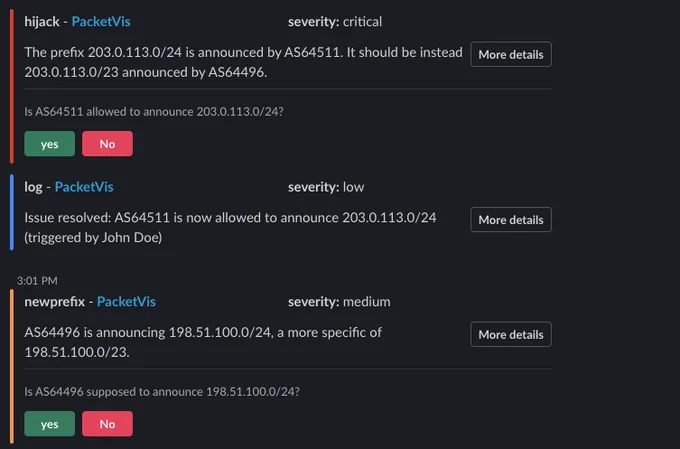This screenshot has height=449, width=680.
Task: Open the PacketVis link in the newprefix alert
Action: point(126,302)
